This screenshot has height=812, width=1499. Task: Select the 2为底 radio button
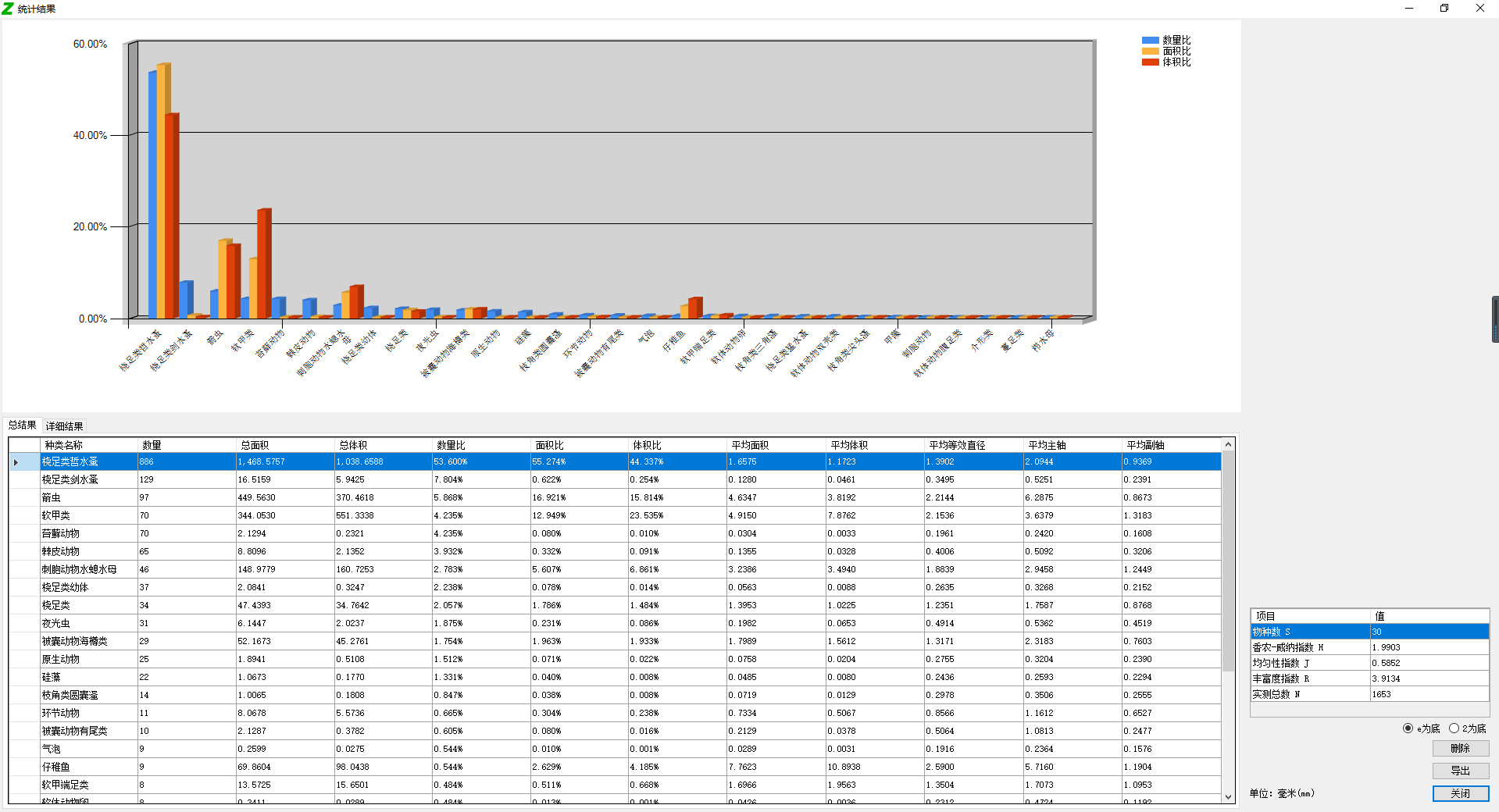click(1454, 728)
